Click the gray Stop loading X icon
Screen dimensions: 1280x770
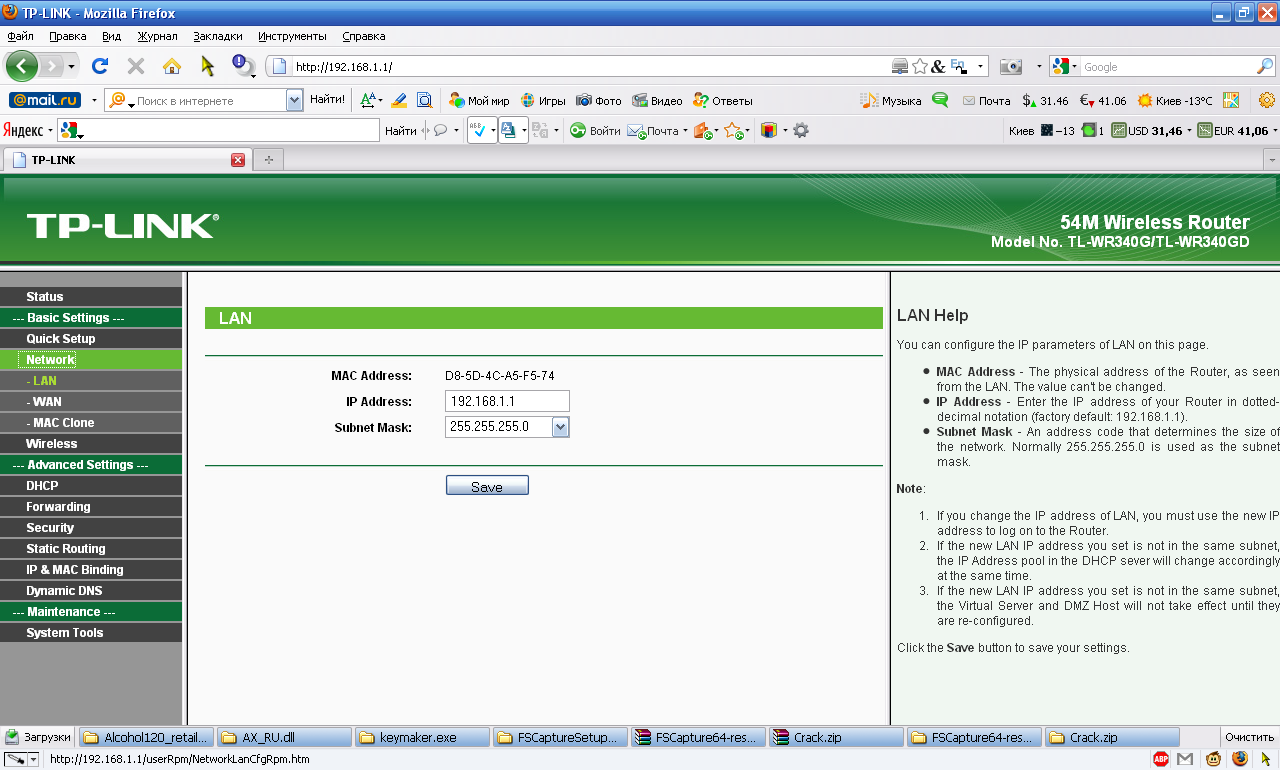136,66
